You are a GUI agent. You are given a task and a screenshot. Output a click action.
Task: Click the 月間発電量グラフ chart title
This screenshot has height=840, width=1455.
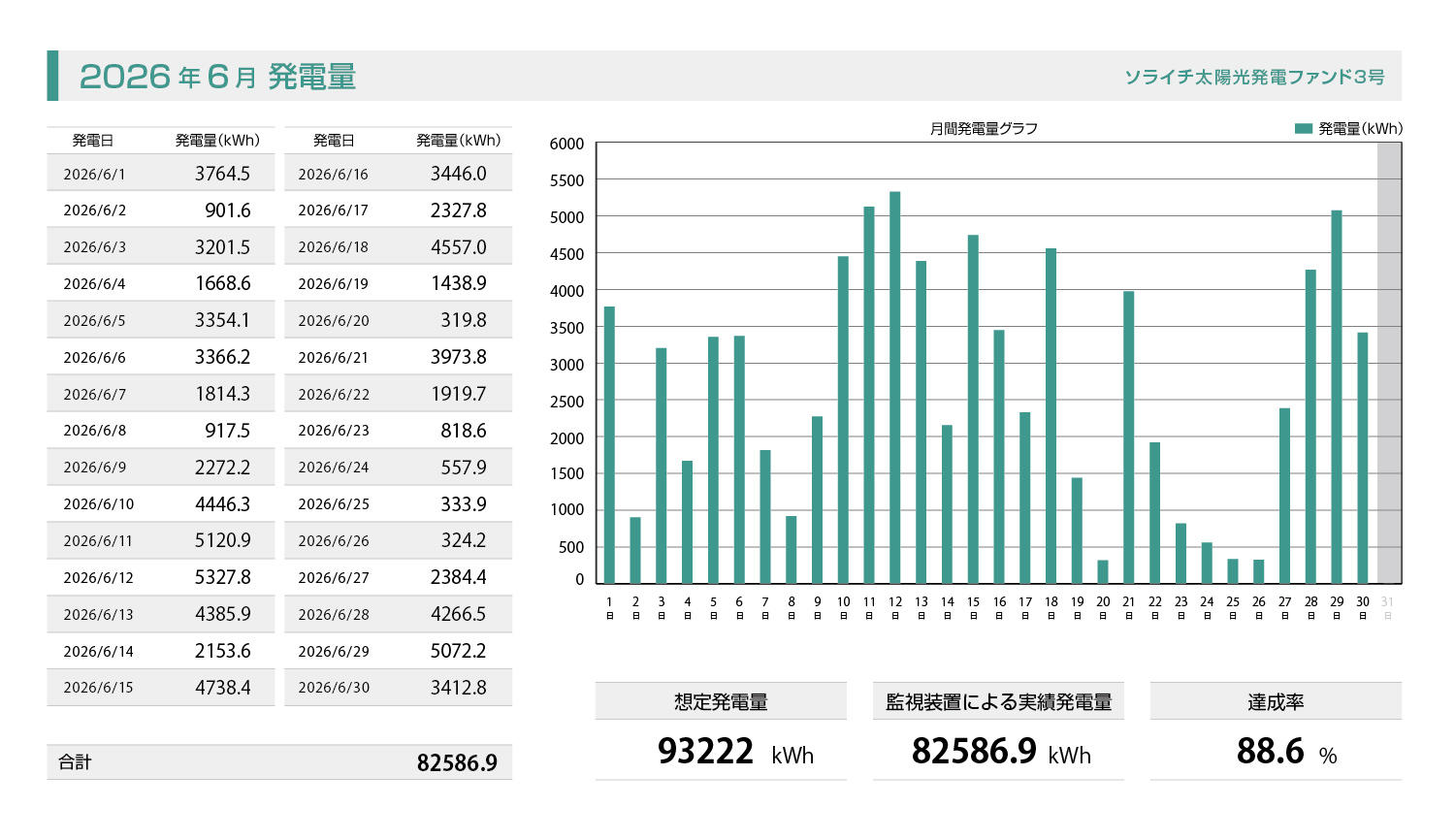[x=984, y=128]
